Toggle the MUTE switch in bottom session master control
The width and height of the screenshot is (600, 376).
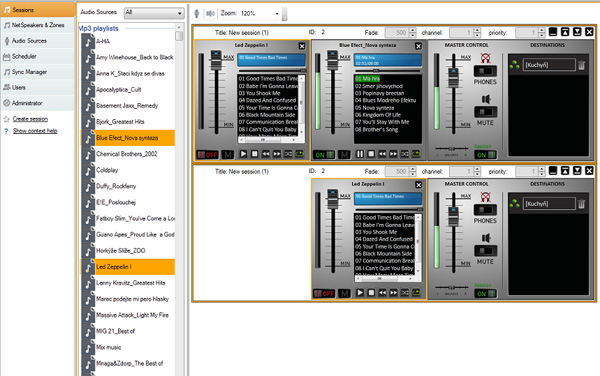point(485,251)
